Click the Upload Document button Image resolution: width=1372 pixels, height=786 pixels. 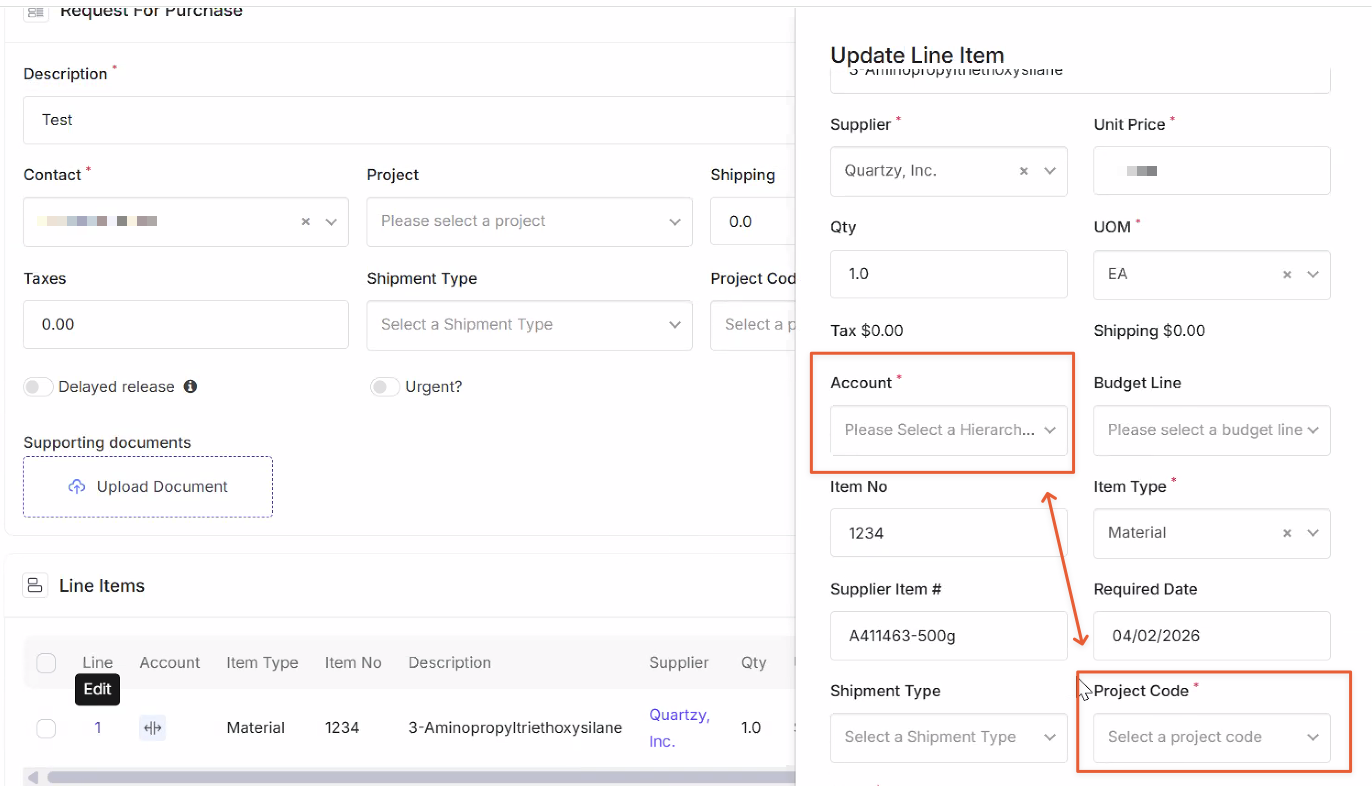(148, 487)
